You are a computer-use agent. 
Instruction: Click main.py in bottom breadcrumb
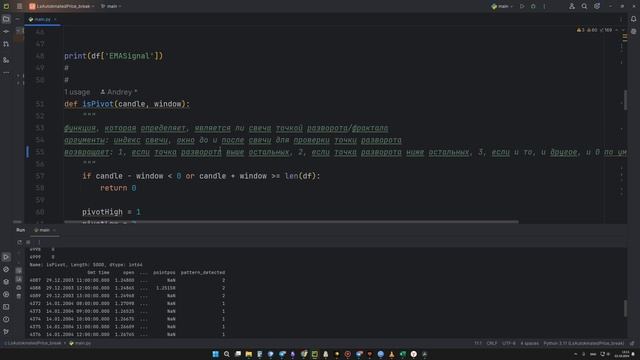pos(80,343)
